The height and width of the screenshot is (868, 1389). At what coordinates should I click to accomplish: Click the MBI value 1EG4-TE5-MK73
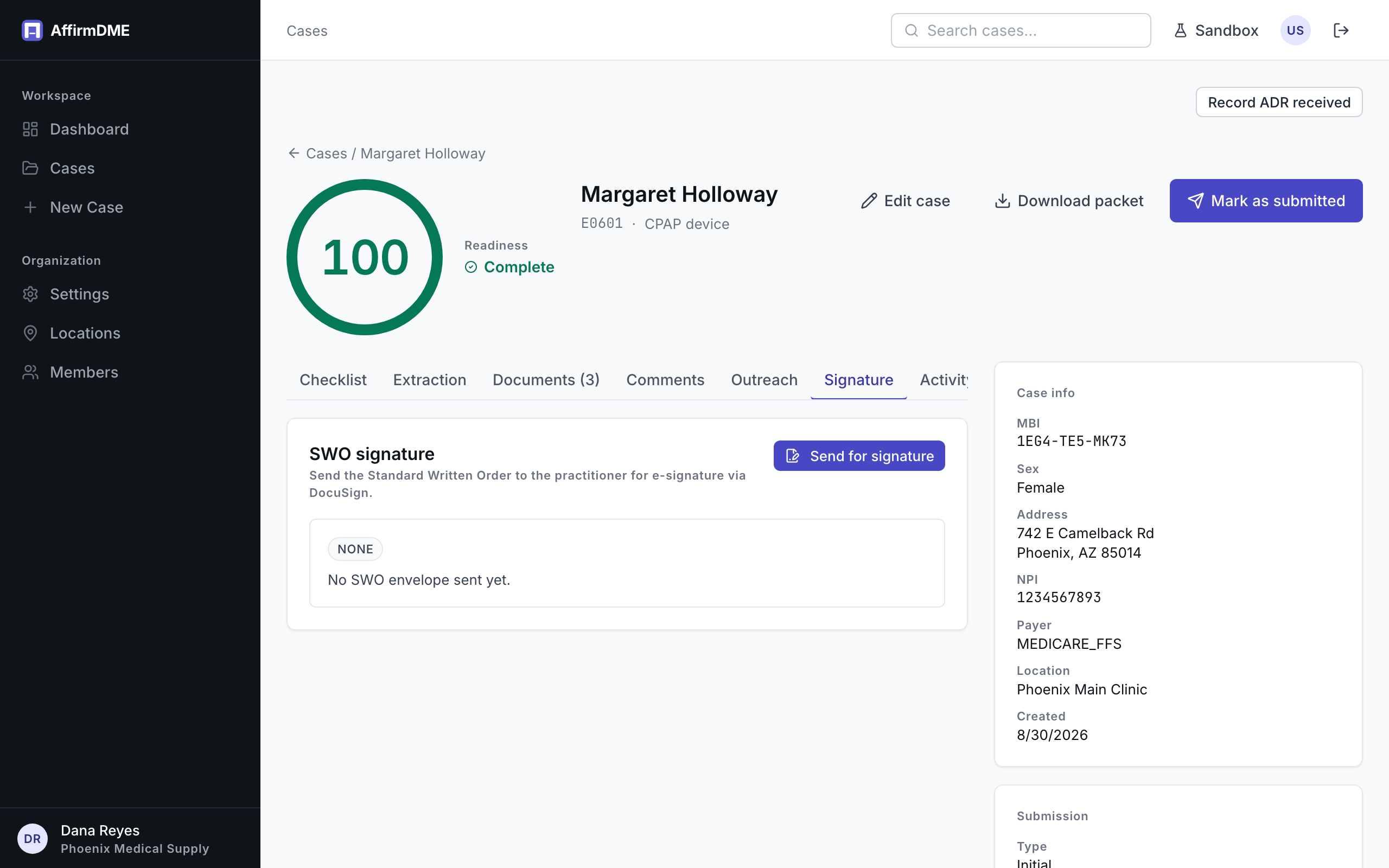click(x=1071, y=441)
